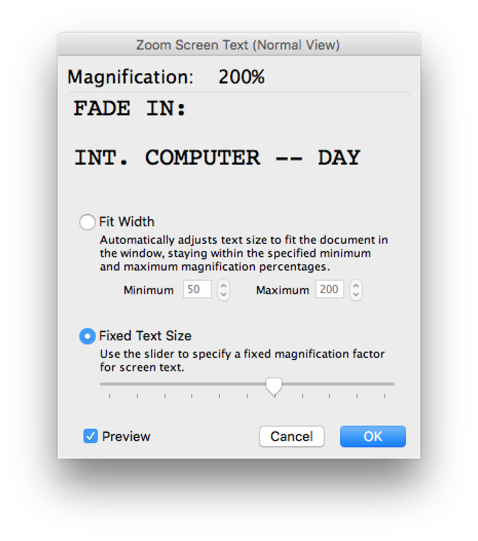Click the FADE IN: preview text
Screen dimensions: 478x541
[130, 108]
